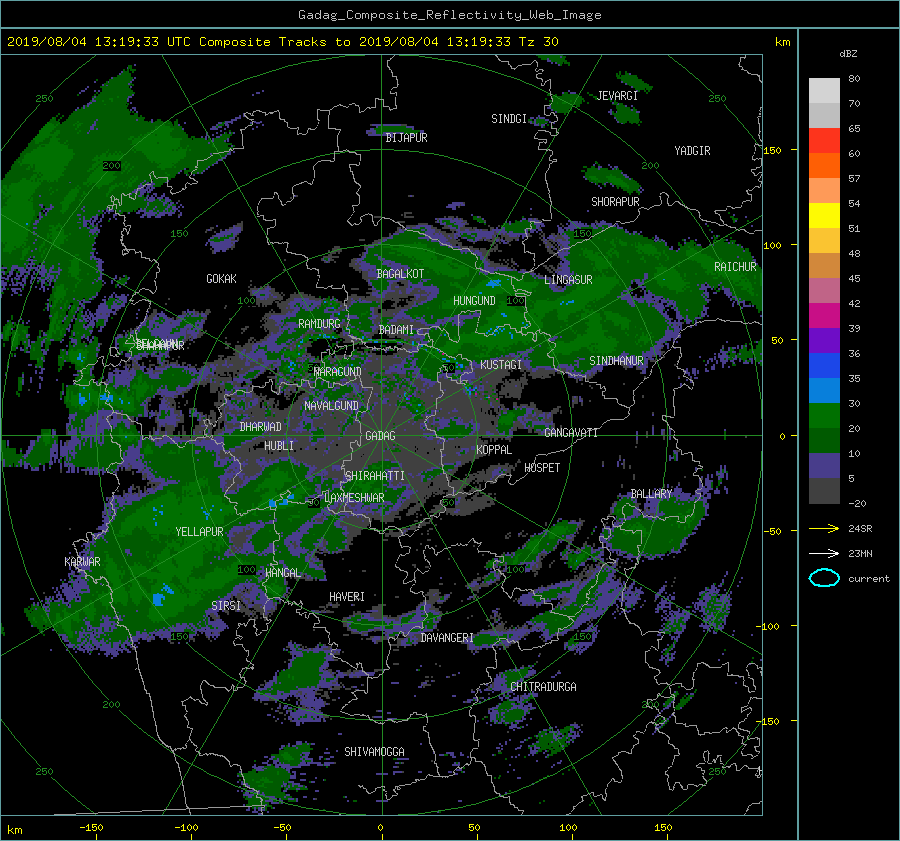Click the LAXMESHWAR city label
900x841 pixels.
point(354,498)
